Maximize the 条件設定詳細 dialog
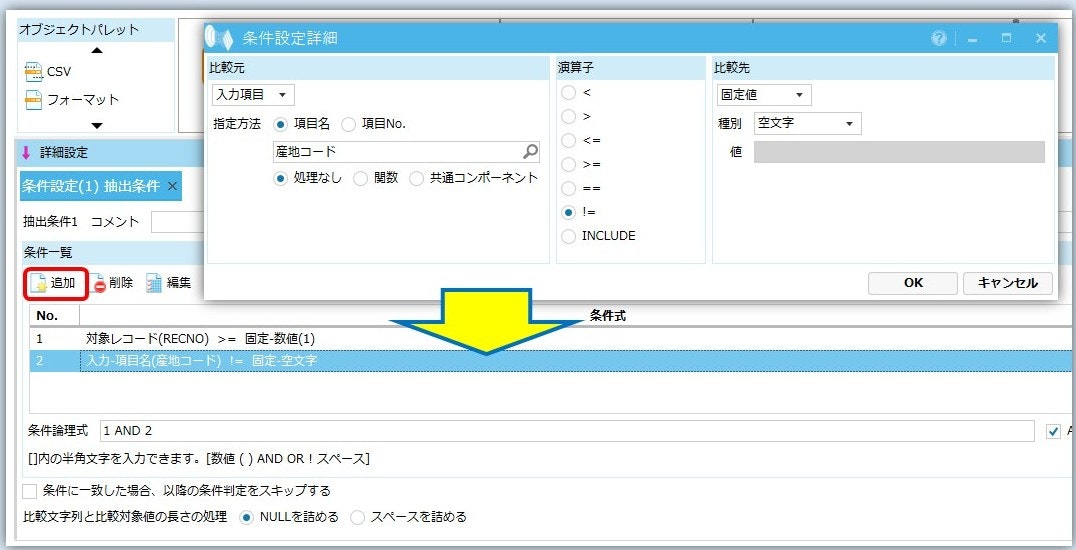 [x=1006, y=38]
